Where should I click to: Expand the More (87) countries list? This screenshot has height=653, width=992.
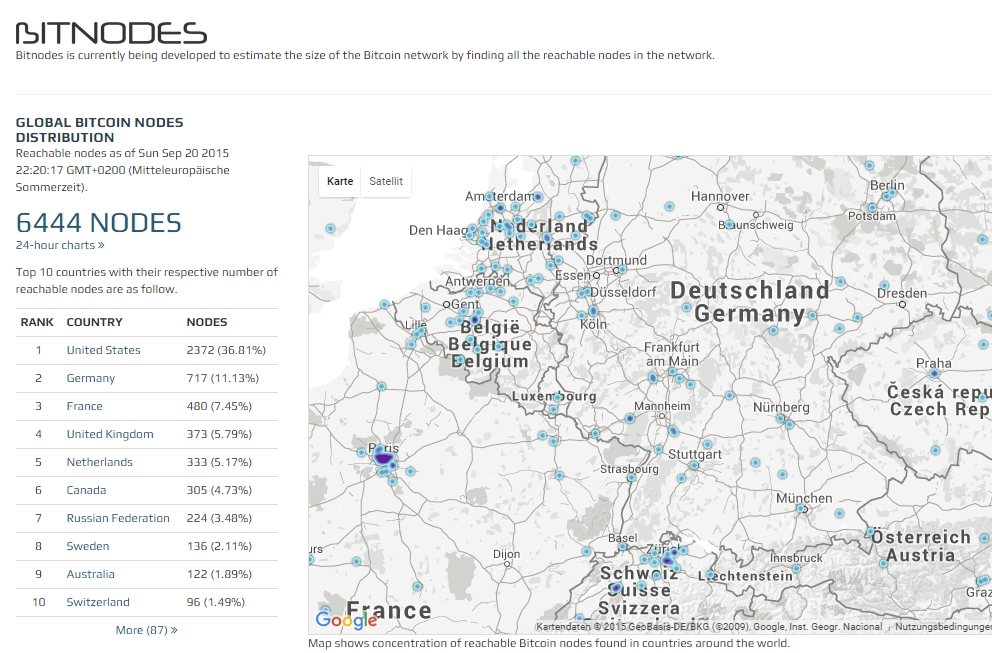point(147,630)
